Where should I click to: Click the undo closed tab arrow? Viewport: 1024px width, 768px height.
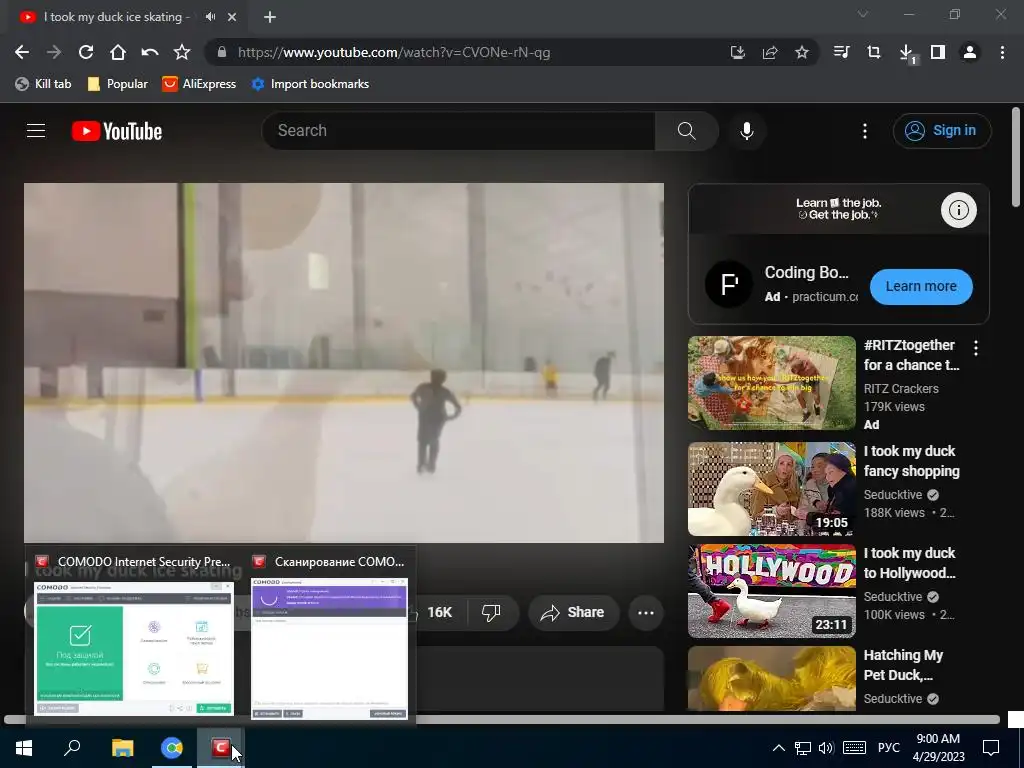point(150,52)
